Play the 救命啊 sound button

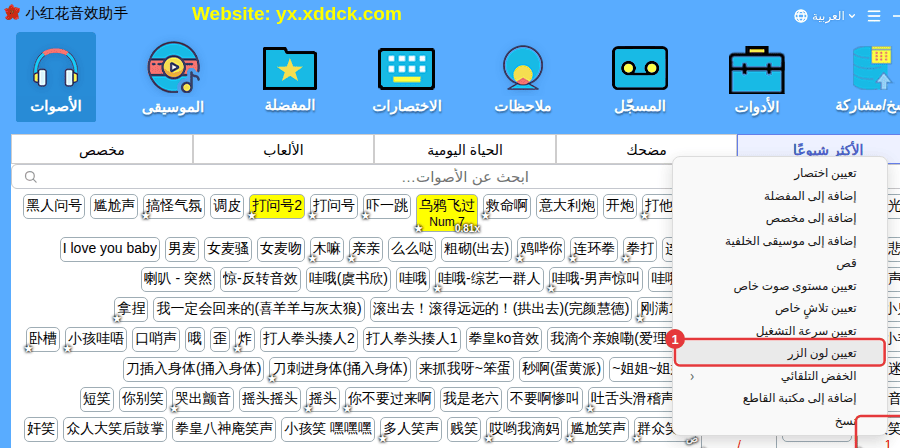point(506,206)
